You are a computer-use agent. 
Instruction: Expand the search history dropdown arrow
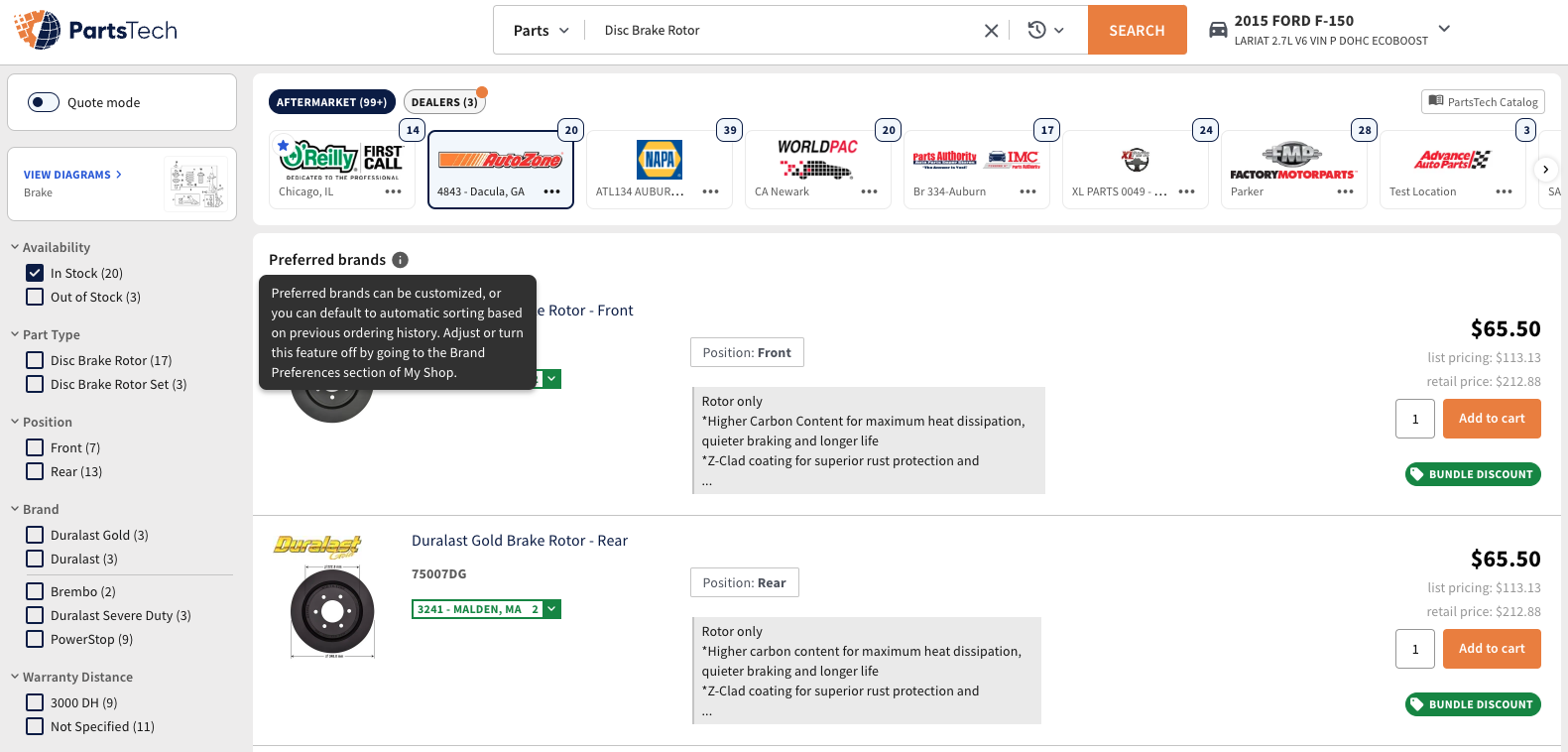click(x=1059, y=31)
